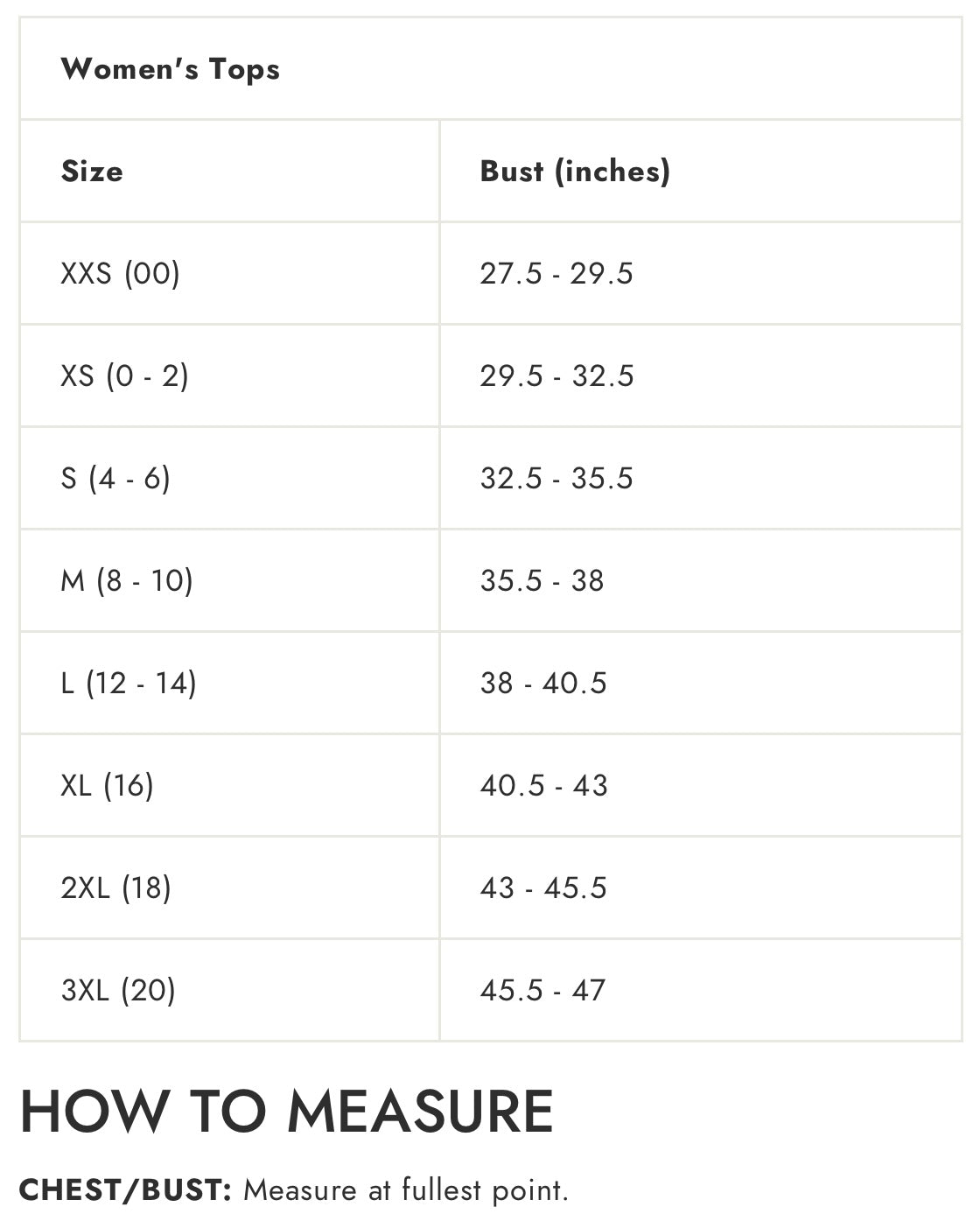This screenshot has height=1221, width=980.
Task: Click the 27.5 - 29.5 bust measurement
Action: click(x=556, y=274)
